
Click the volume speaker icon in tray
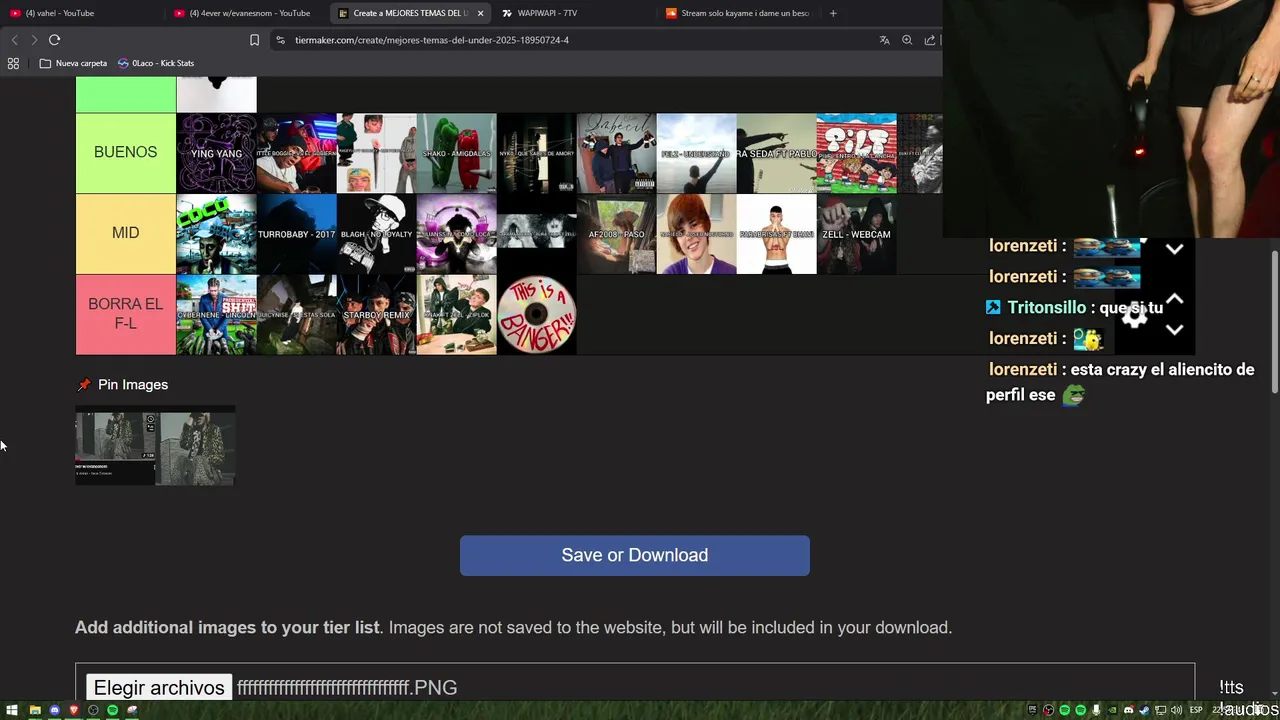coord(1177,710)
